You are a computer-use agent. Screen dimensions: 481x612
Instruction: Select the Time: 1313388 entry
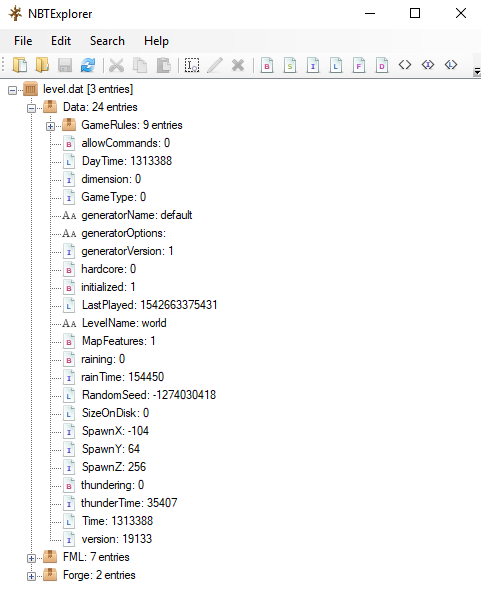[118, 521]
